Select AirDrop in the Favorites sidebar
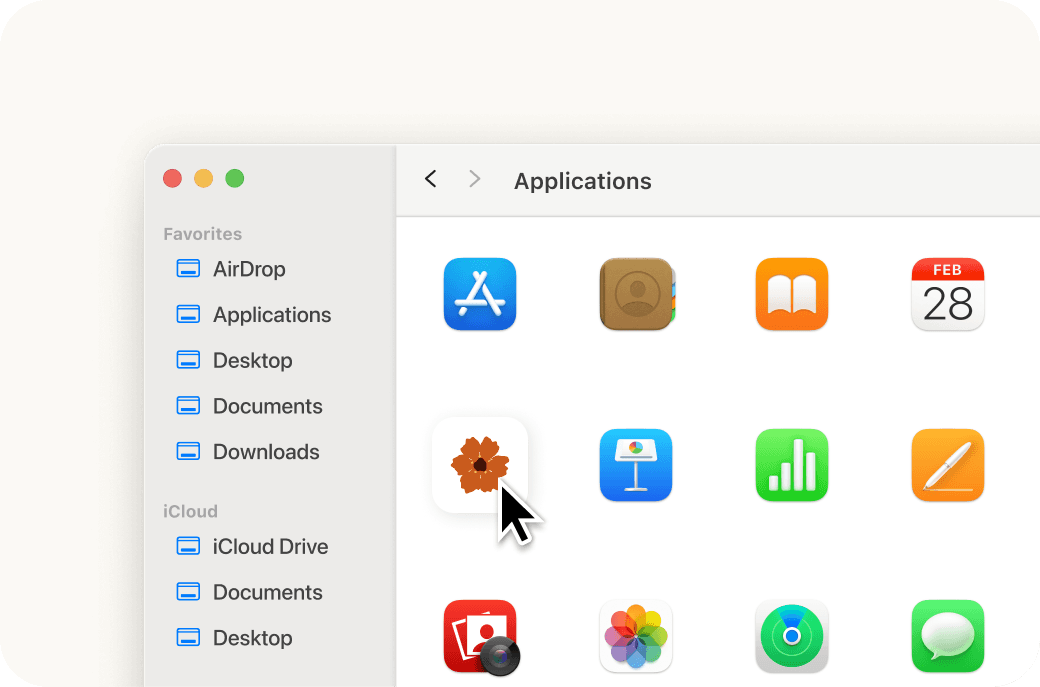 tap(231, 269)
